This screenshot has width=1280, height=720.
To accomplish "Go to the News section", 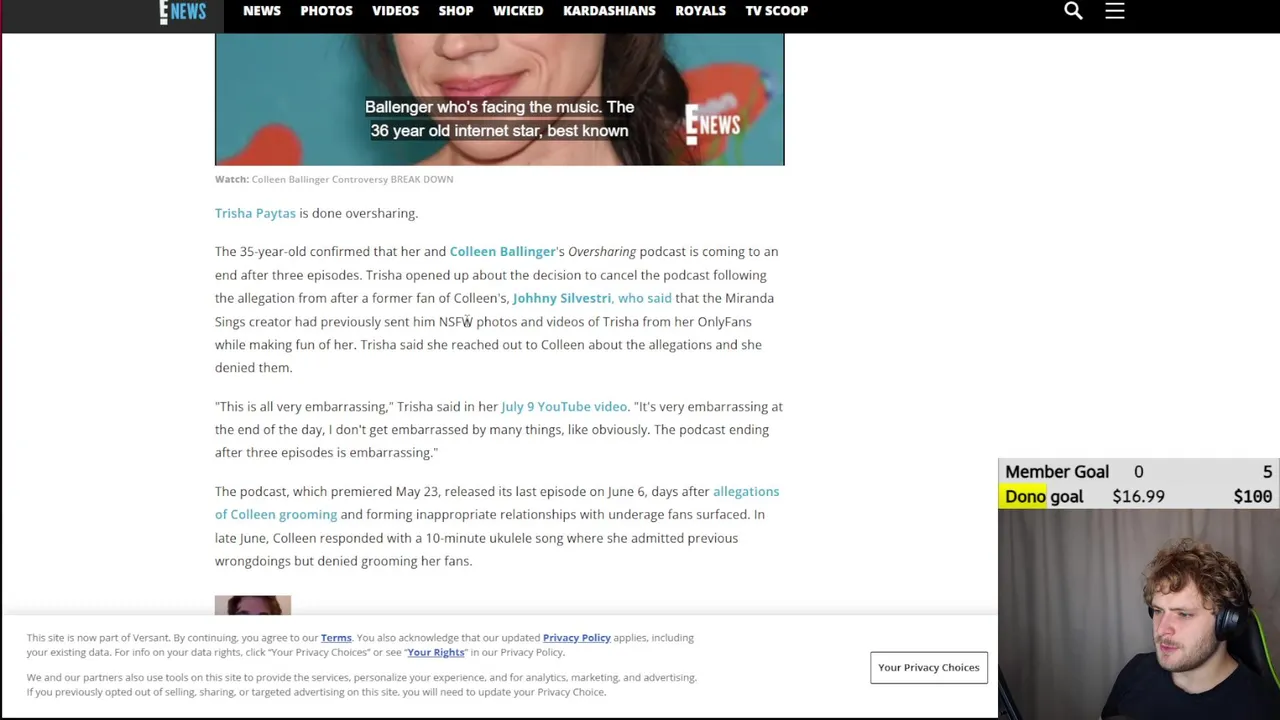I will pyautogui.click(x=262, y=11).
